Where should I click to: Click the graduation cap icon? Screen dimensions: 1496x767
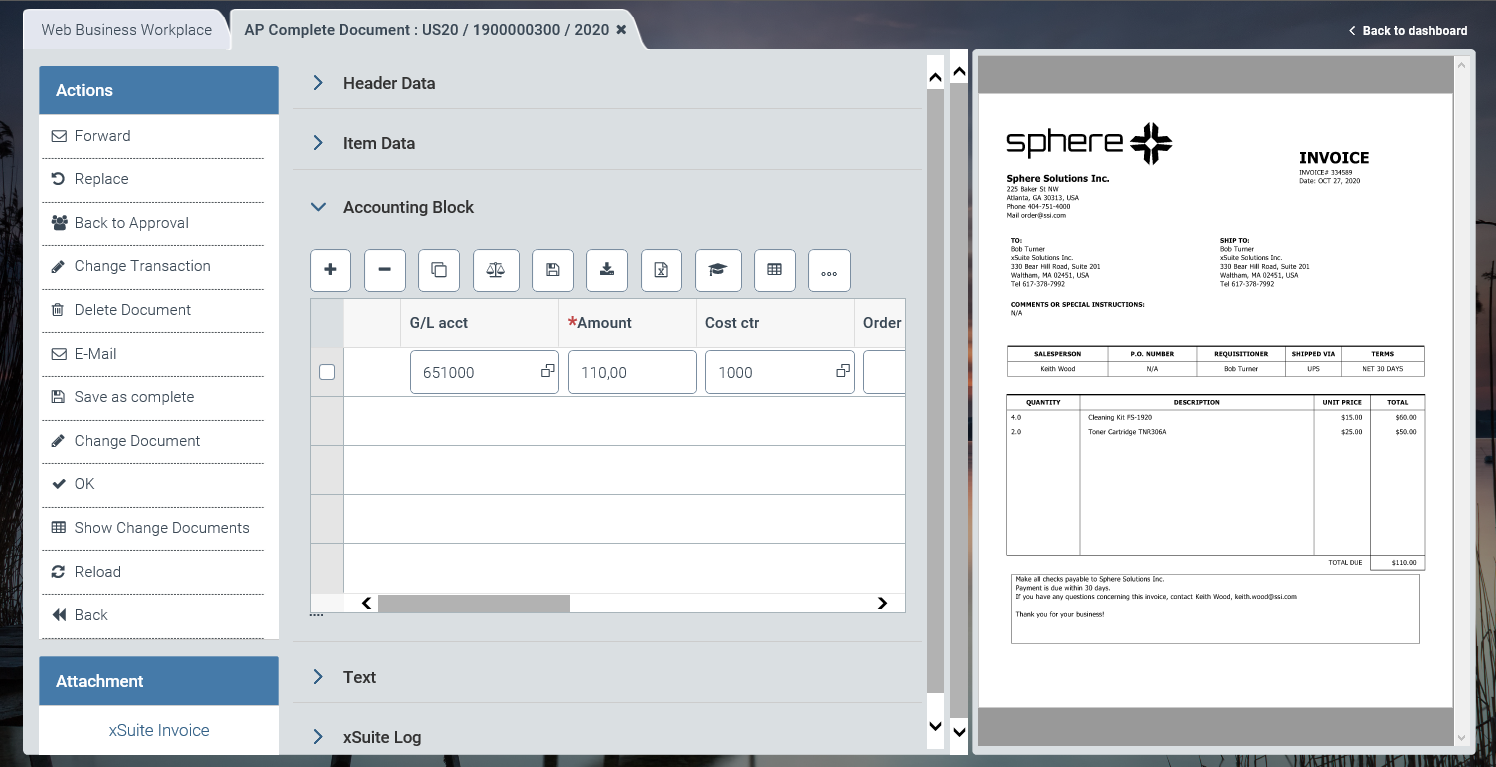[x=717, y=270]
